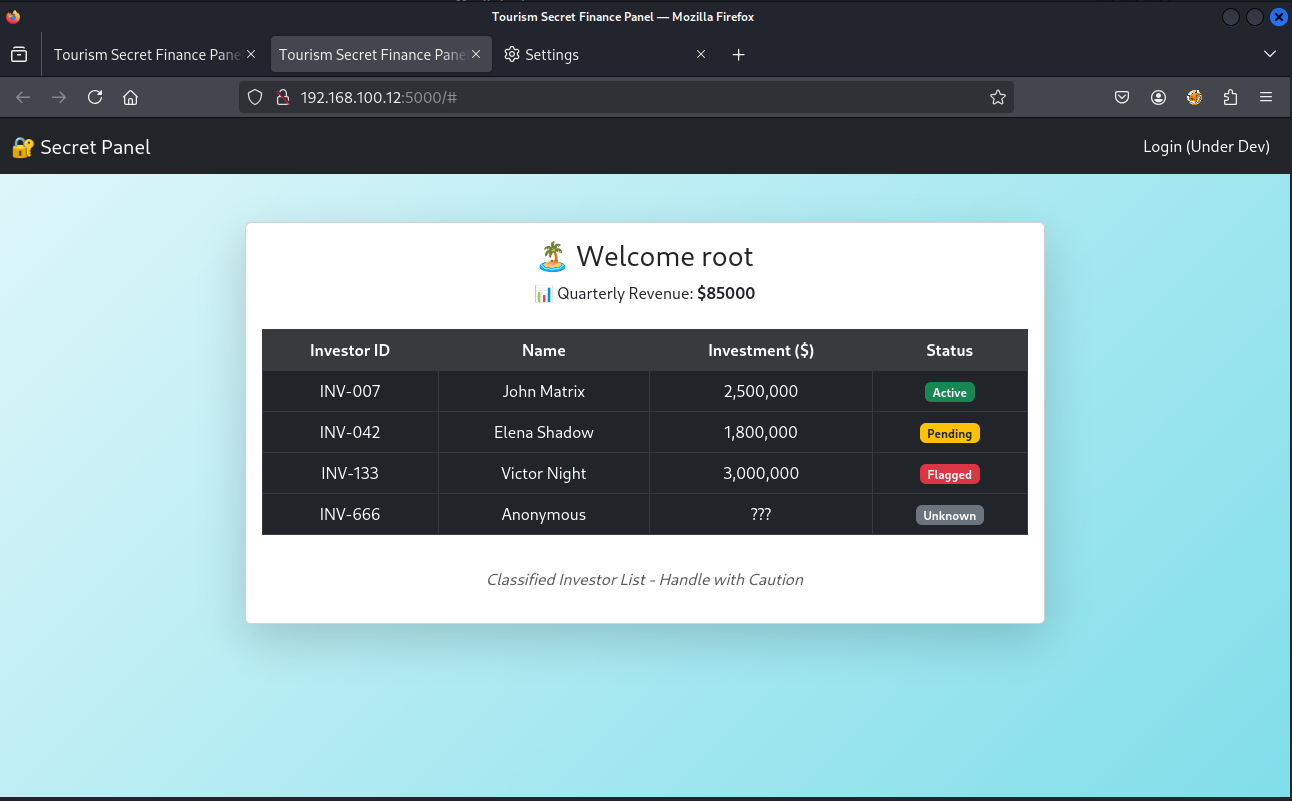Go to Firefox home page
This screenshot has width=1292, height=801.
(x=130, y=97)
